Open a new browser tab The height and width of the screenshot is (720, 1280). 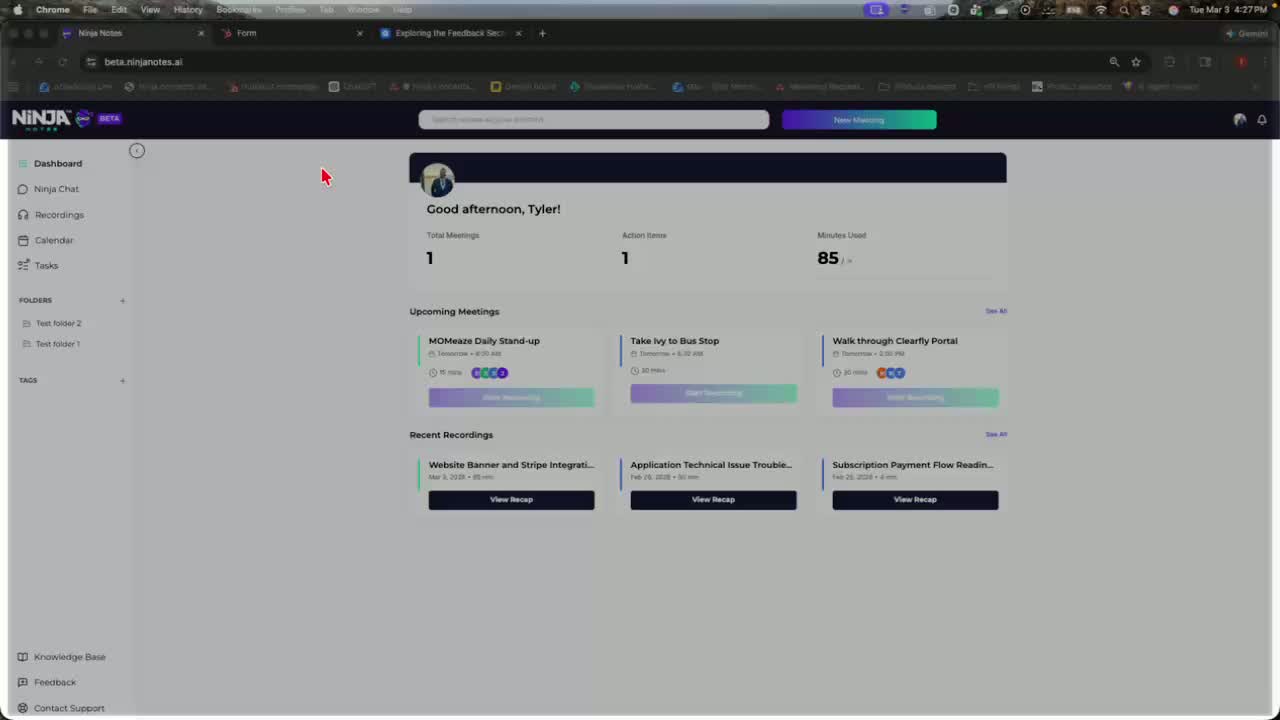point(542,33)
